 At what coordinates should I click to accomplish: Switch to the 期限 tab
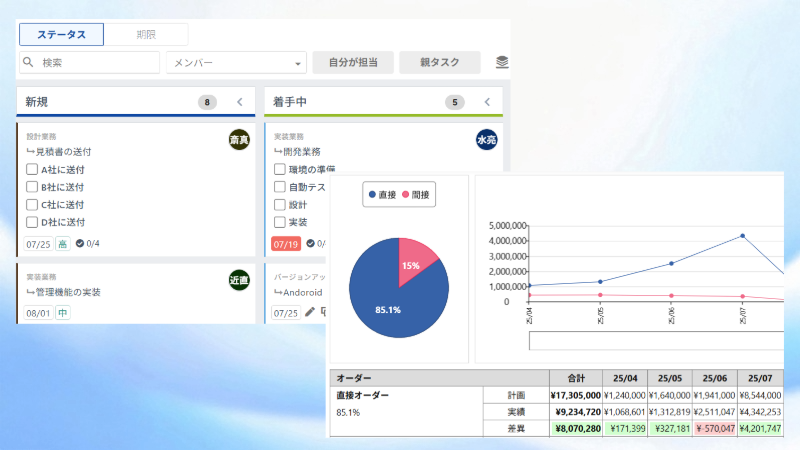pos(146,35)
